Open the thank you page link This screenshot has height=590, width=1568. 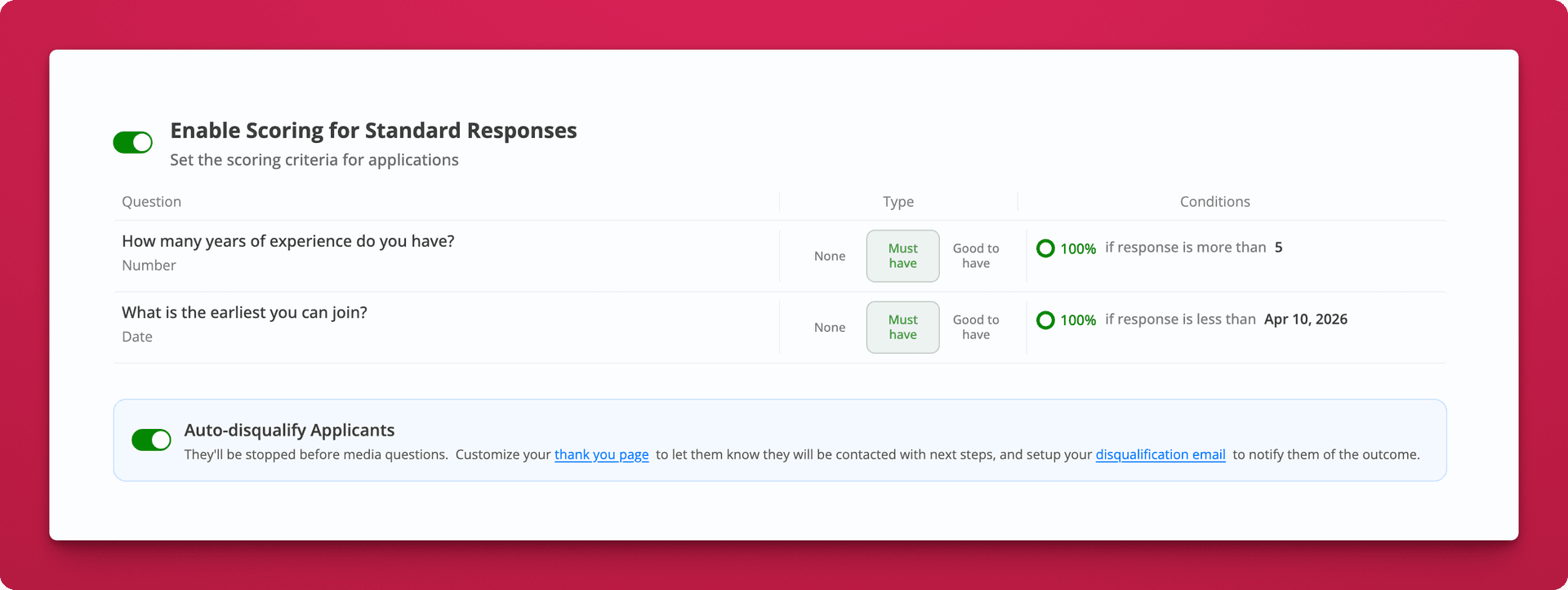[601, 455]
